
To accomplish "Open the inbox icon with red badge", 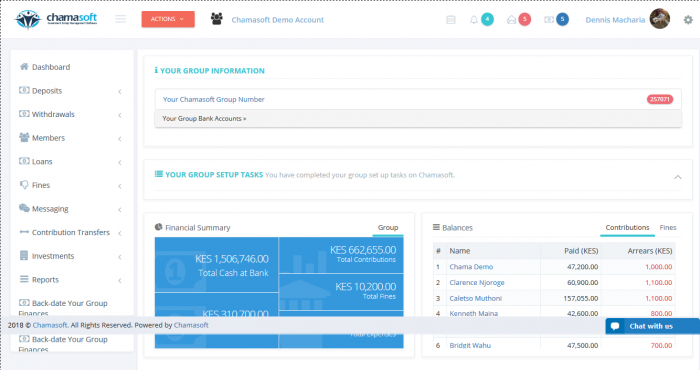I will click(x=512, y=20).
